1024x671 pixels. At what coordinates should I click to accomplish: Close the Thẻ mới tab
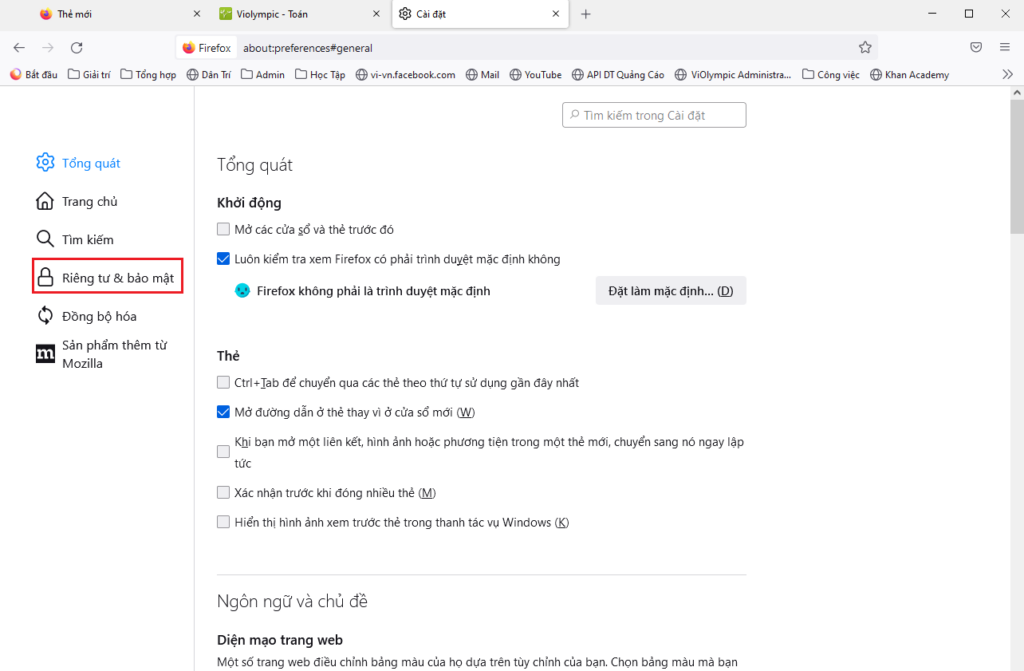coord(197,14)
